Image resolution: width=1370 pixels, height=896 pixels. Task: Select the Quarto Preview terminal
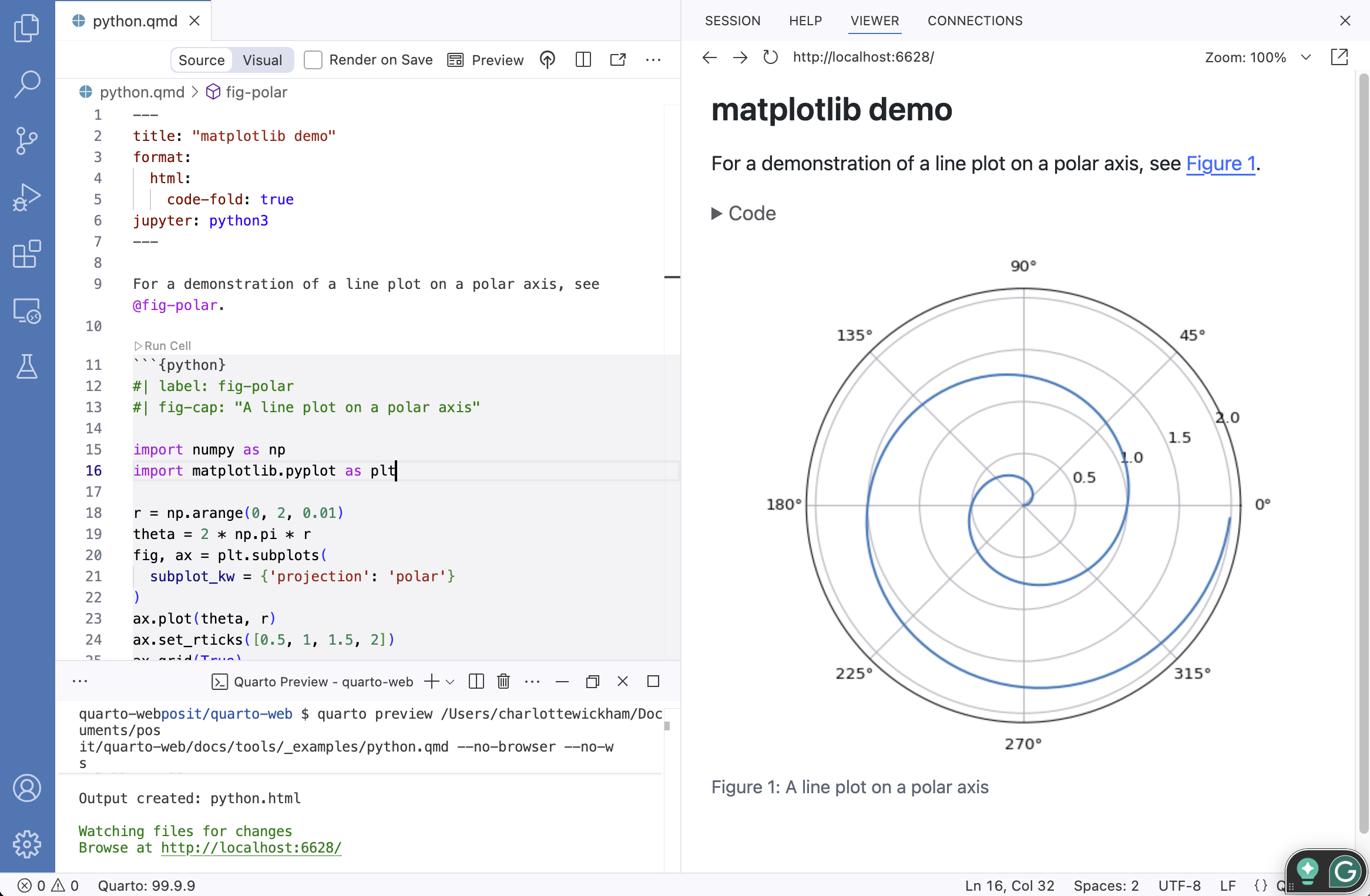click(x=312, y=682)
